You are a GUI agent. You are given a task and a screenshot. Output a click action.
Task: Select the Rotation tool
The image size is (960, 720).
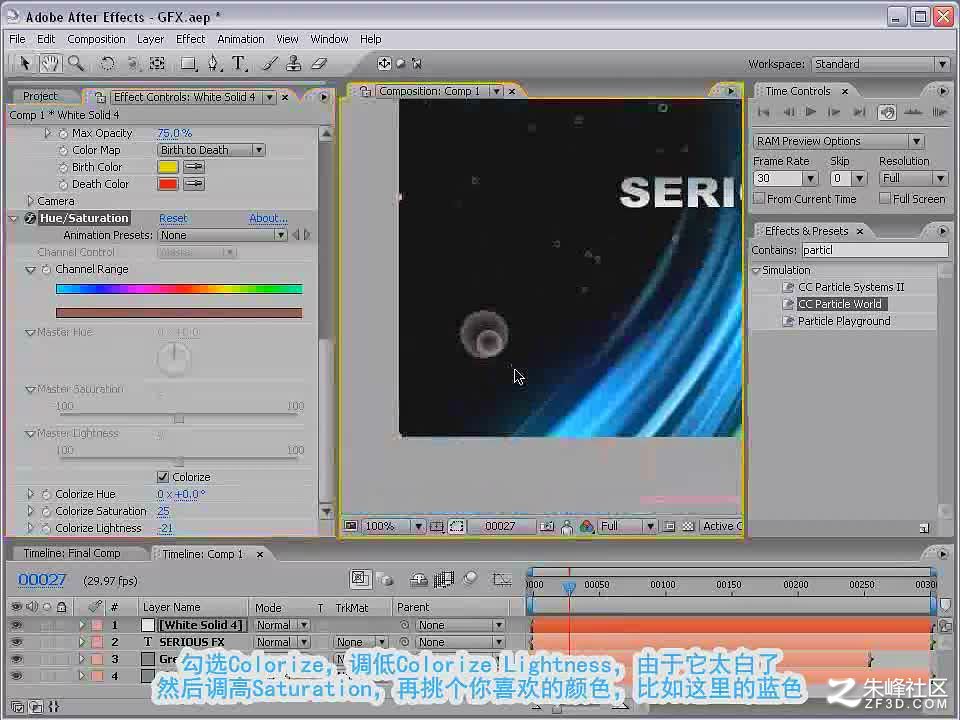click(107, 63)
